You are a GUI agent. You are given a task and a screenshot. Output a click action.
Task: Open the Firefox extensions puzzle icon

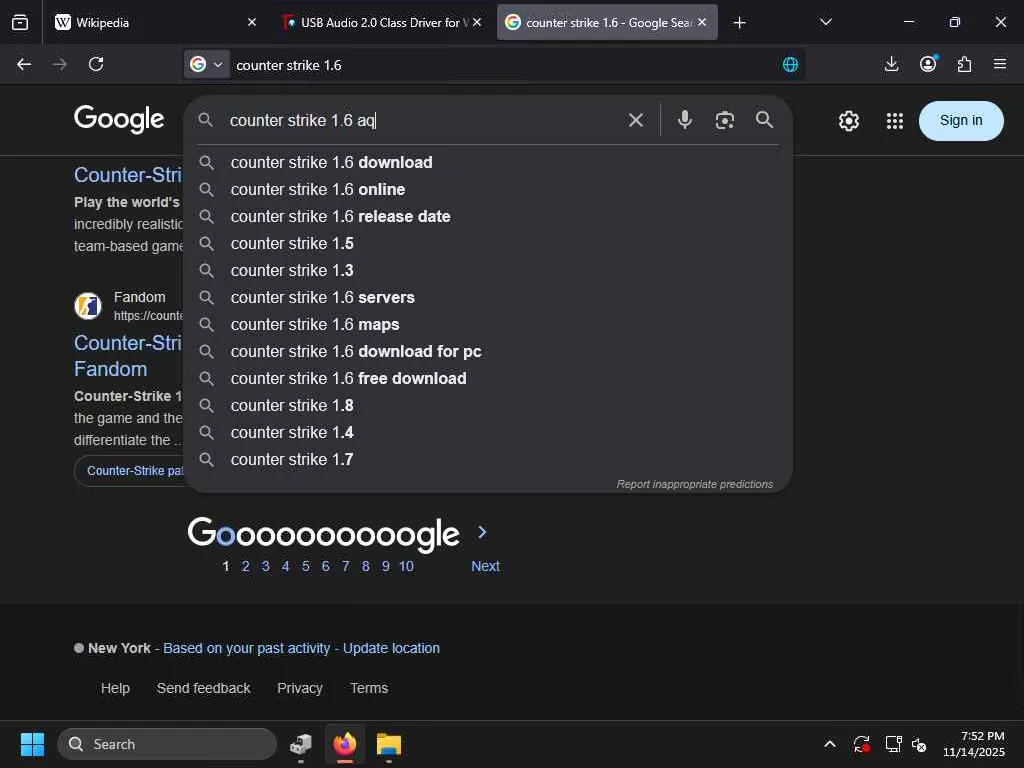[x=965, y=64]
